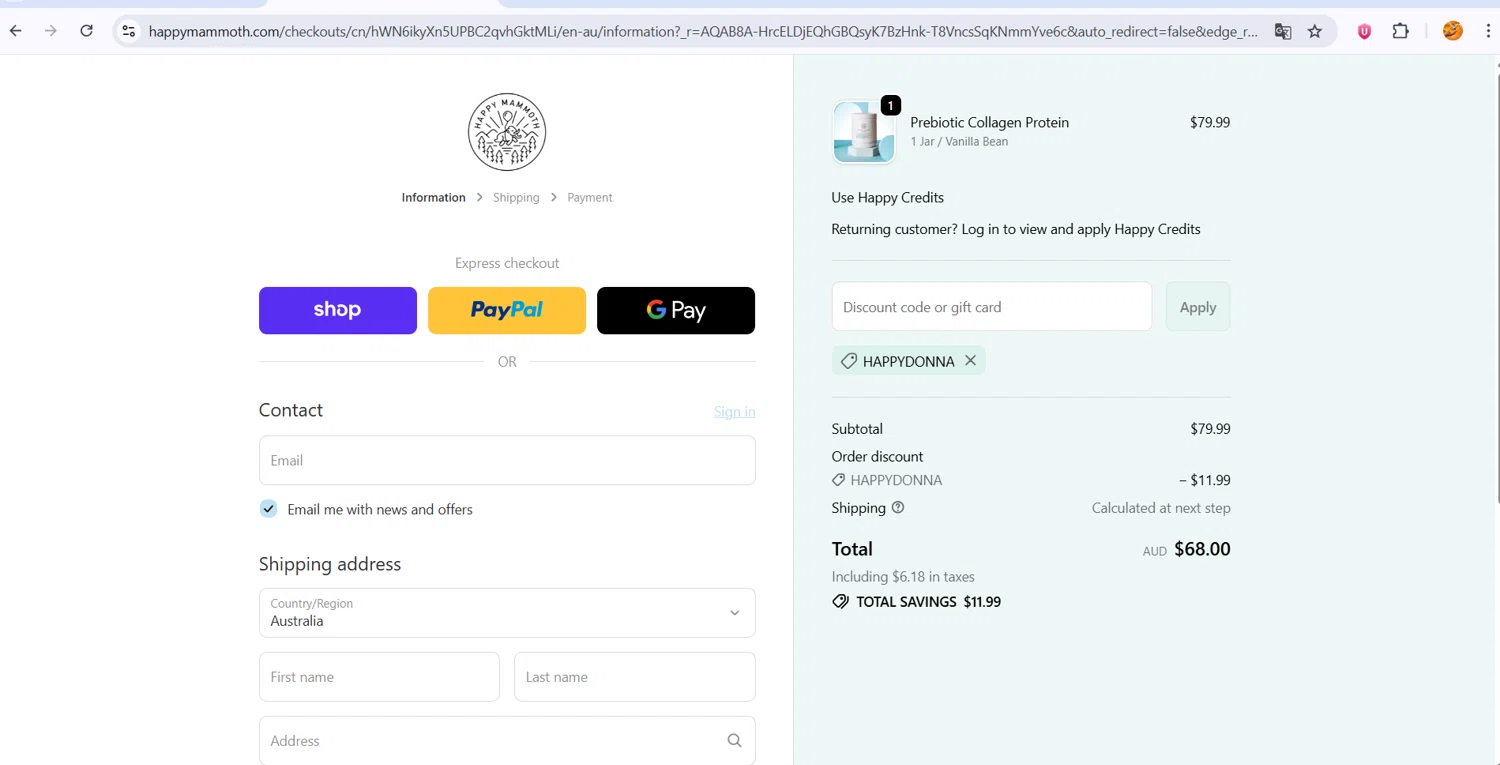
Task: Bookmark this page with the star icon
Action: [x=1315, y=31]
